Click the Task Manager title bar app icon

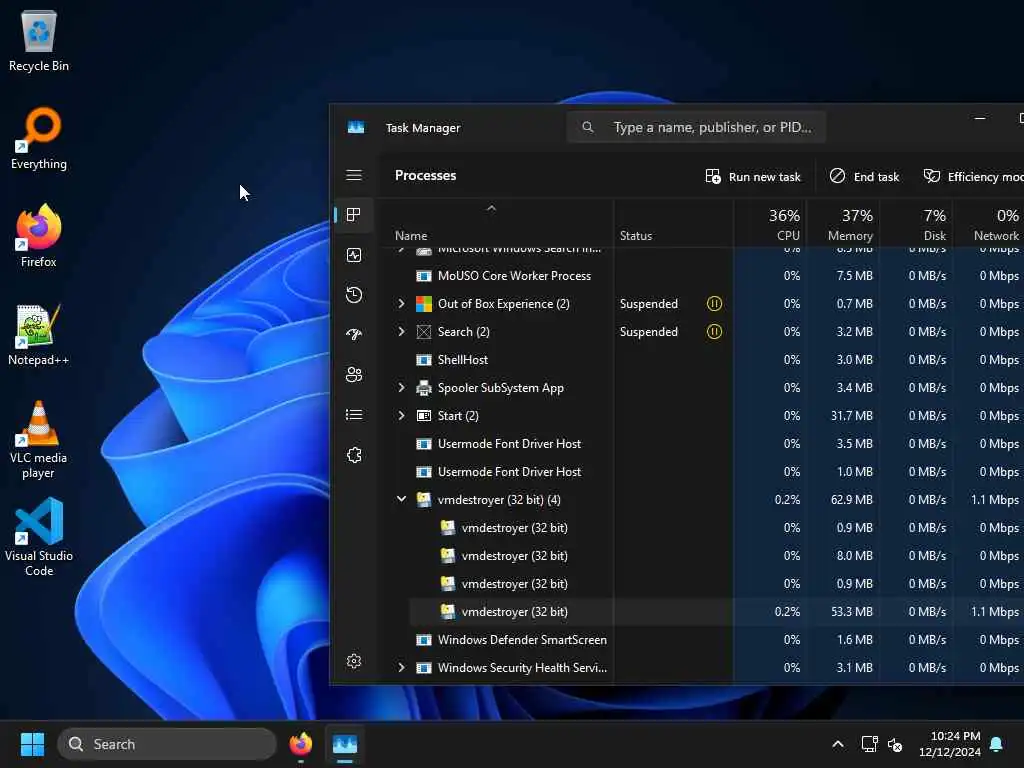pyautogui.click(x=356, y=127)
